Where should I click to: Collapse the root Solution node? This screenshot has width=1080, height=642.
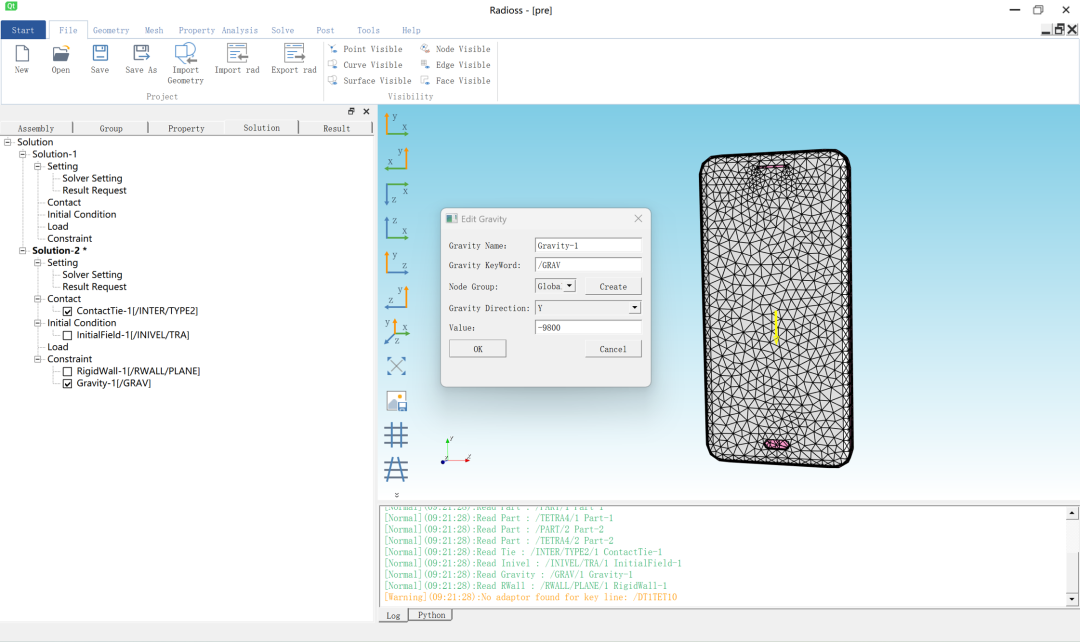tap(8, 142)
